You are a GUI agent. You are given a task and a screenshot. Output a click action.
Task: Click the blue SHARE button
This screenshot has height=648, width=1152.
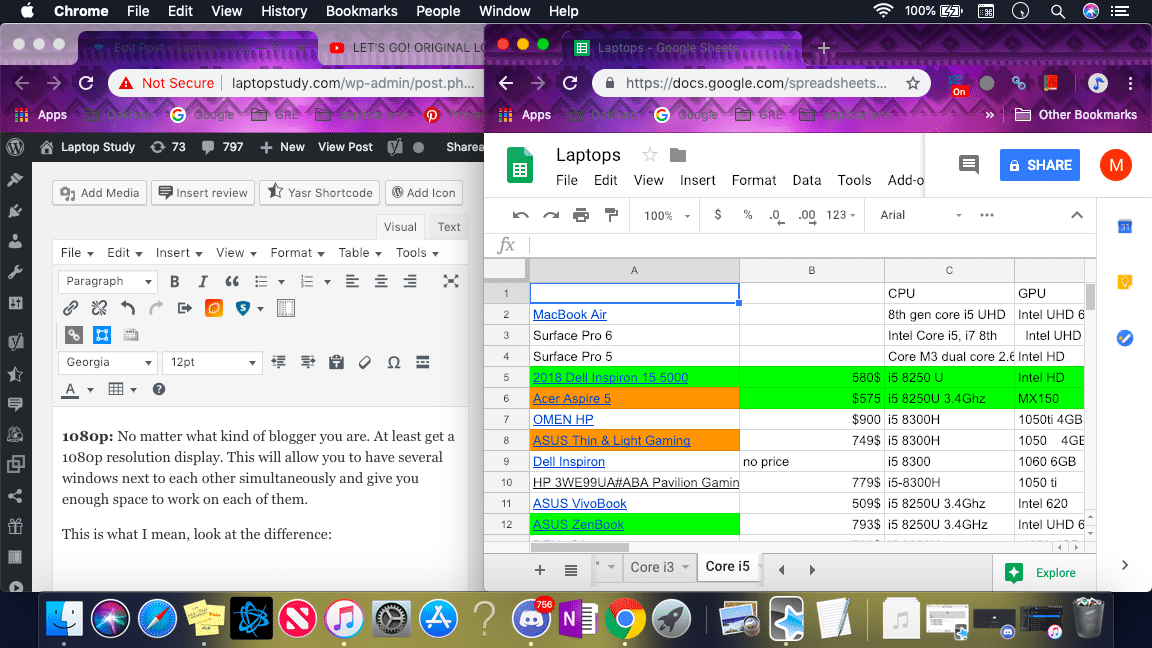(1039, 165)
